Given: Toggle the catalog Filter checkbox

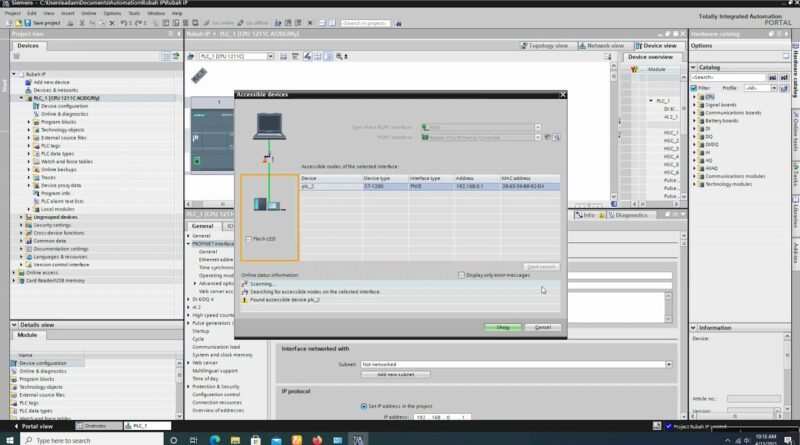Looking at the screenshot, I should point(694,88).
